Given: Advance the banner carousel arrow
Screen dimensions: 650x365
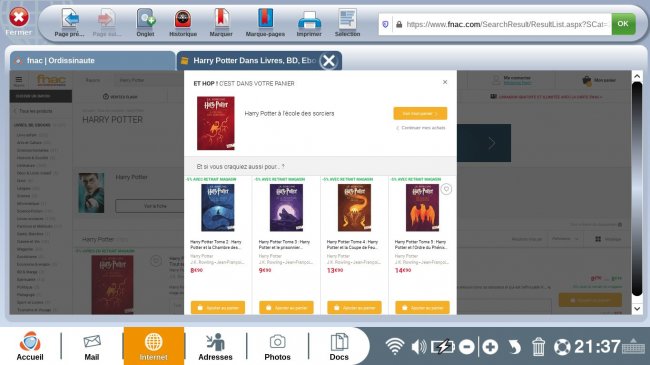Looking at the screenshot, I should click(492, 143).
